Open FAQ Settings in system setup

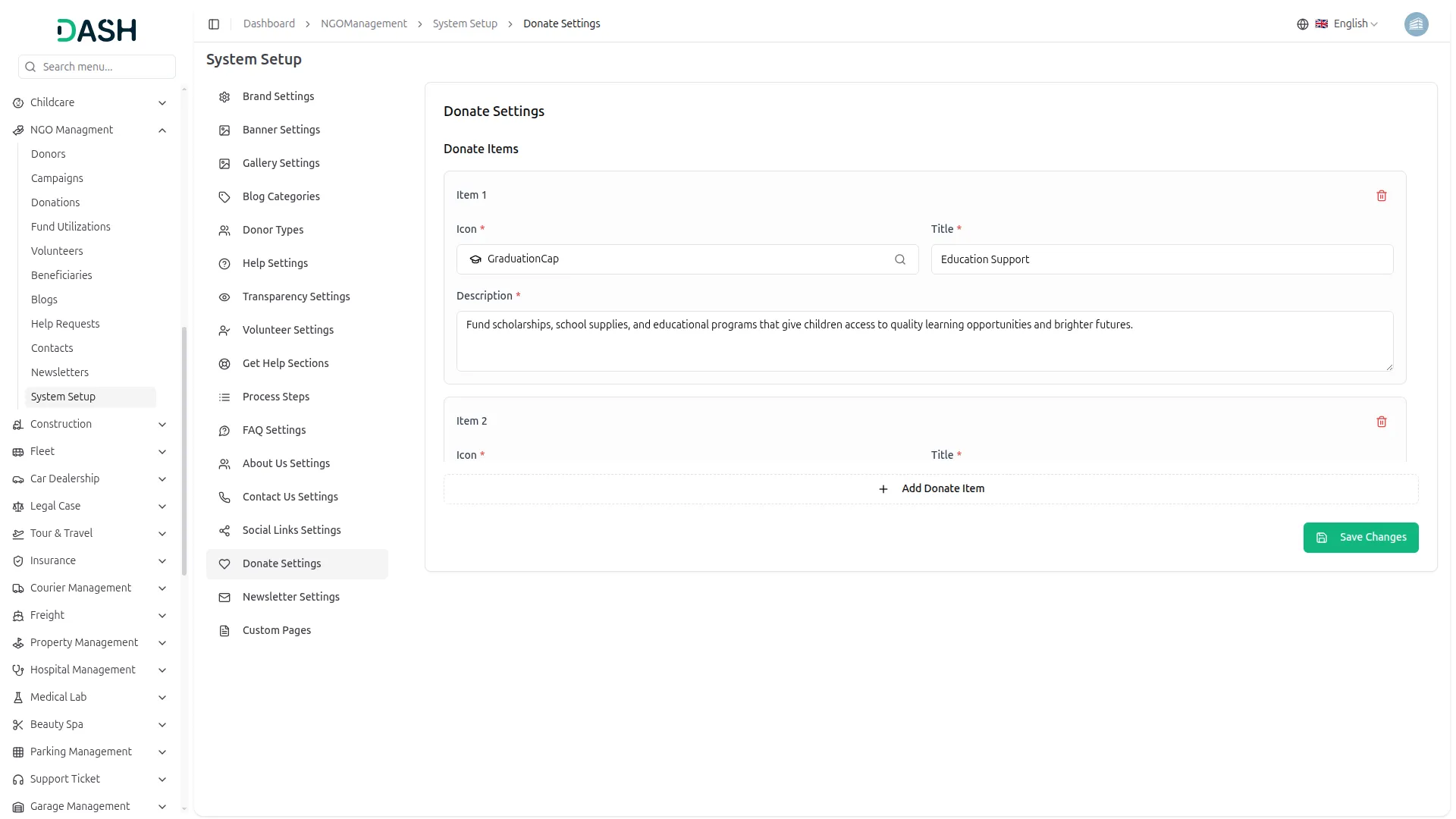coord(274,430)
